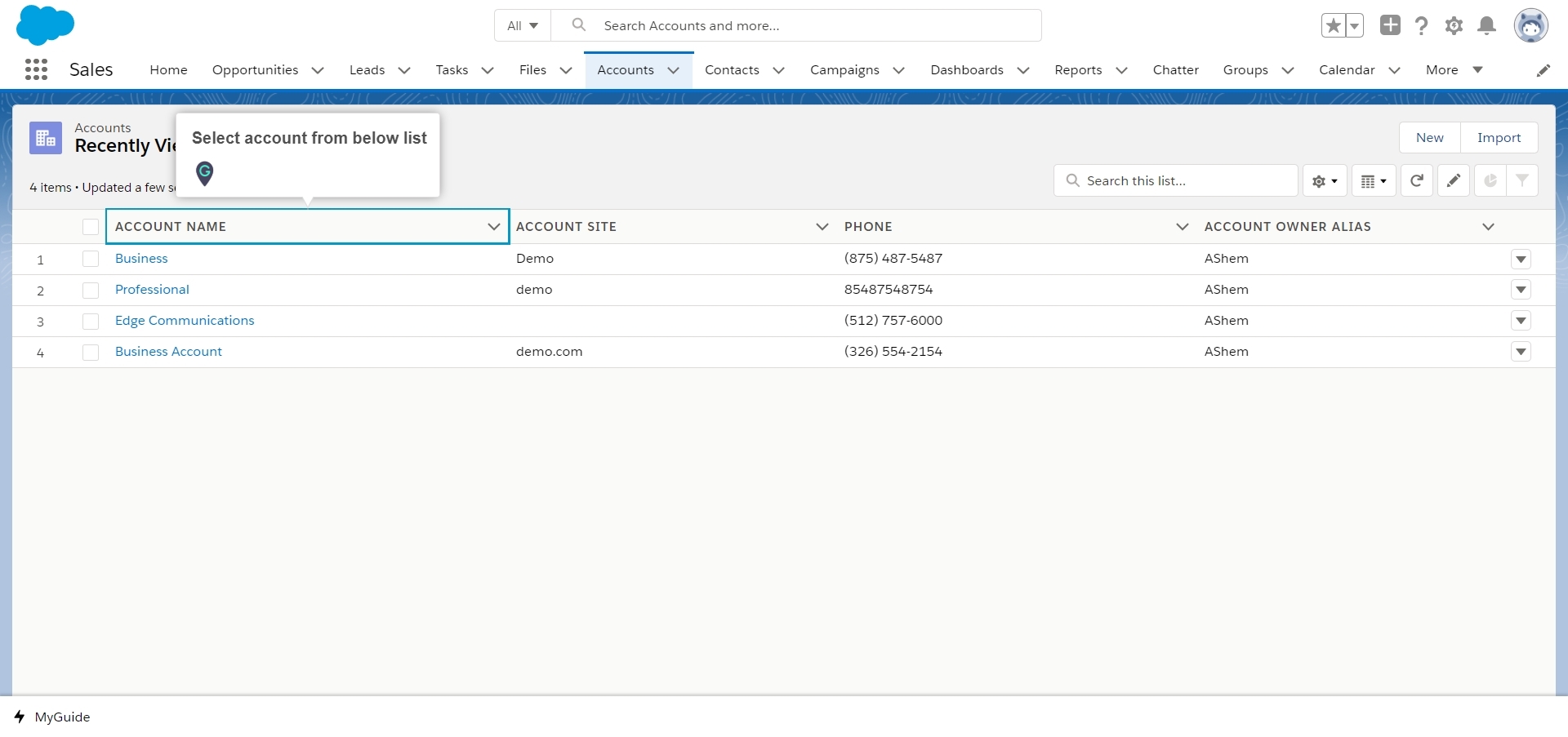Switch to the Contacts tab
This screenshot has height=737, width=1568.
tap(732, 69)
